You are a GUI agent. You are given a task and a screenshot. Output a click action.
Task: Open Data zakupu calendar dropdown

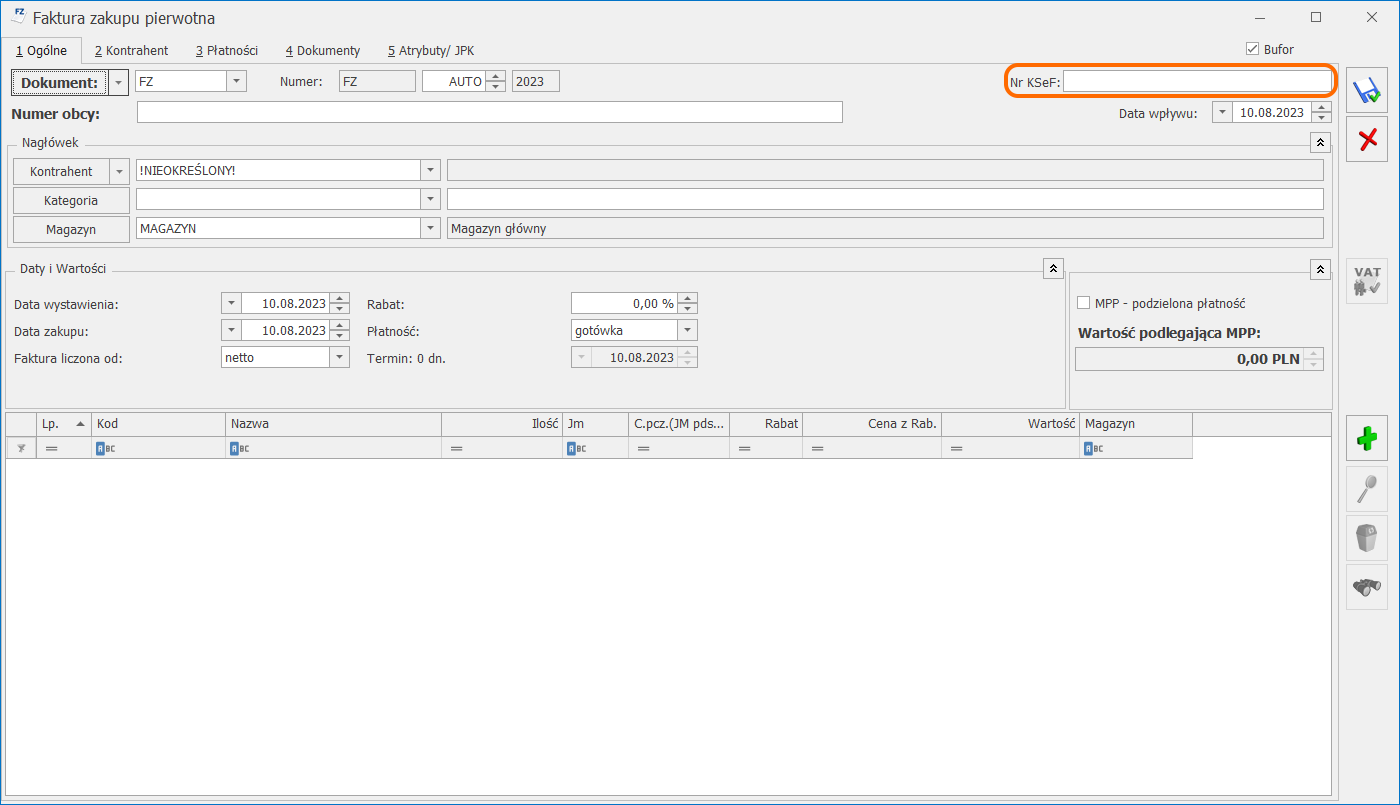point(231,330)
